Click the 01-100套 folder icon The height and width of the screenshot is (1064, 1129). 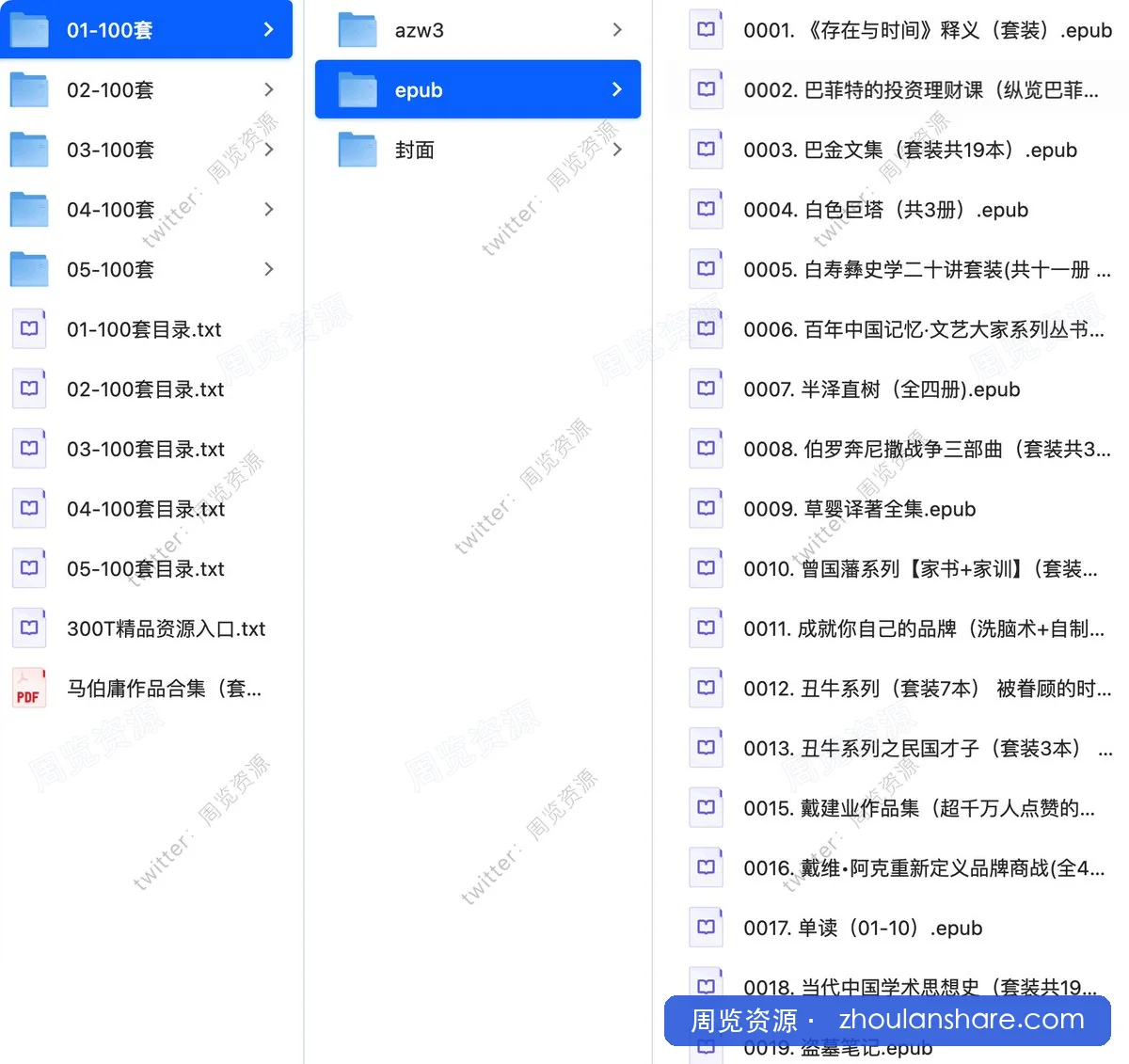pyautogui.click(x=29, y=30)
